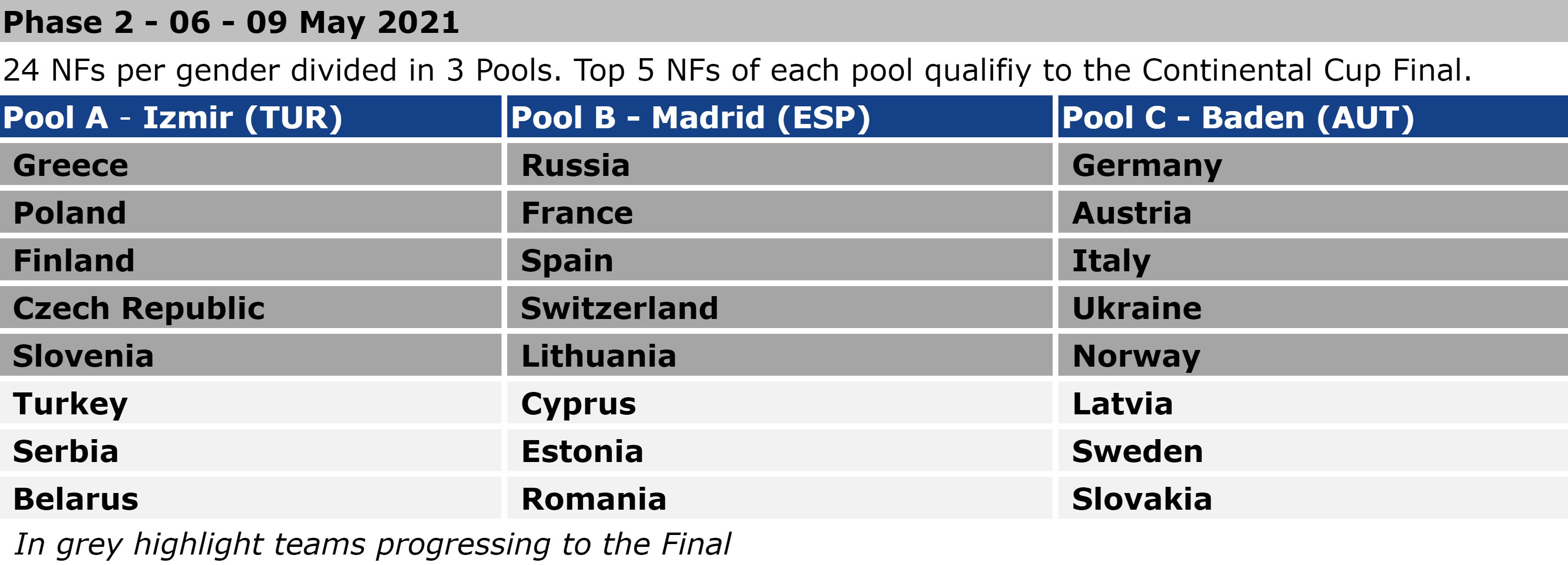Click the grey highlight footnote text
Screen dimensions: 1568x565
click(x=372, y=544)
